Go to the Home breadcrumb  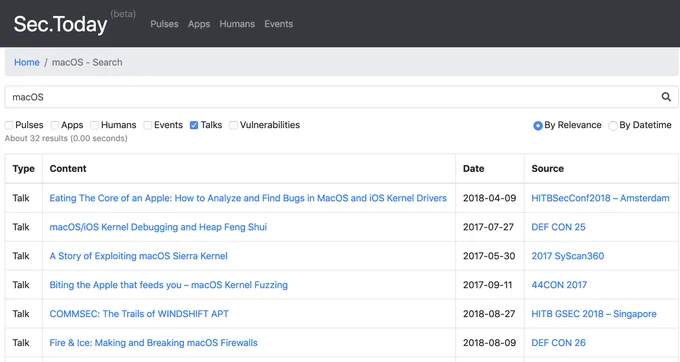[27, 62]
